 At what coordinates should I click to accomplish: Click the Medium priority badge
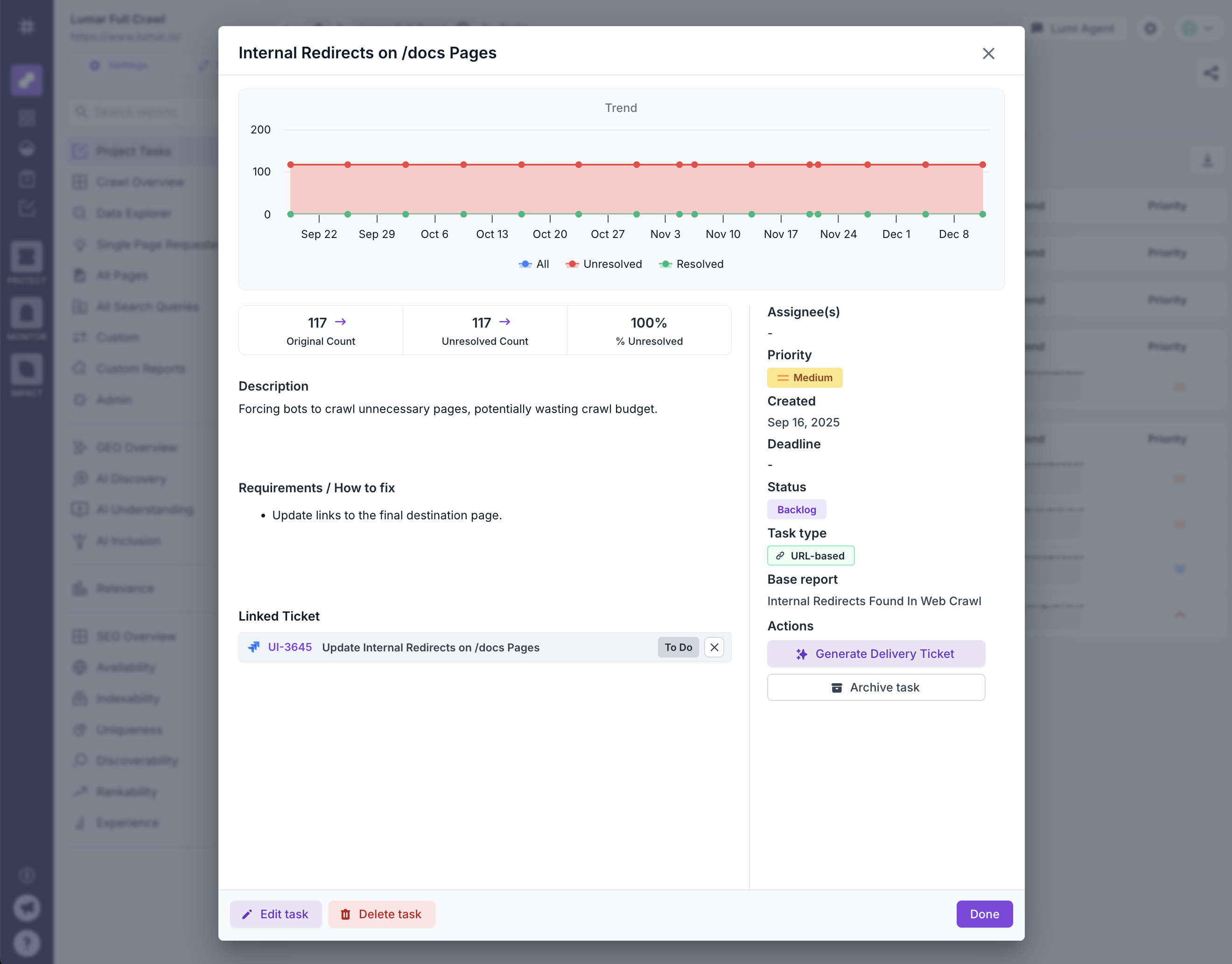point(804,377)
